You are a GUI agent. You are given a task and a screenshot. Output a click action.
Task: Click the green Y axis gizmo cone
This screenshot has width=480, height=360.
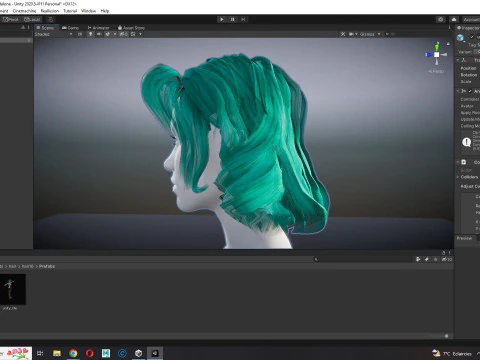[x=437, y=47]
